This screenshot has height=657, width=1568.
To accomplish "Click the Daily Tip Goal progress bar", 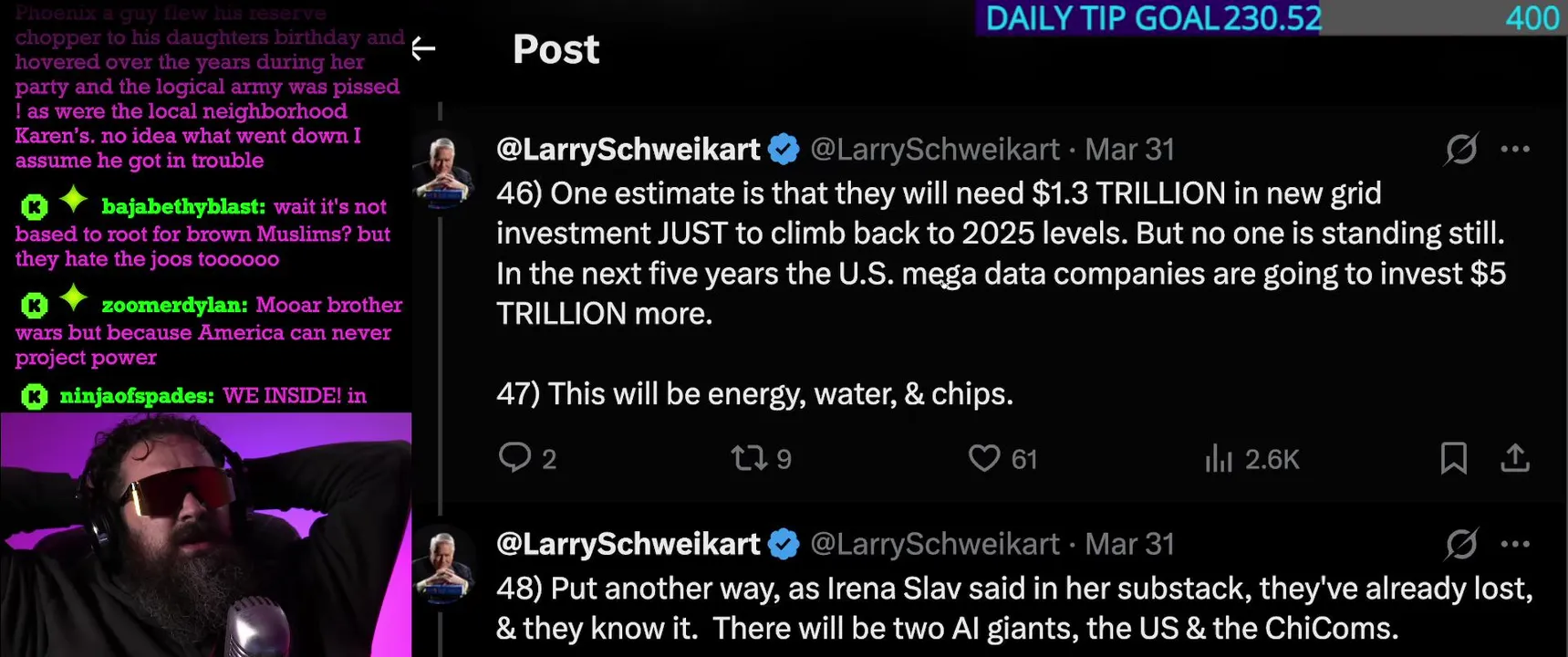I will pos(1270,18).
